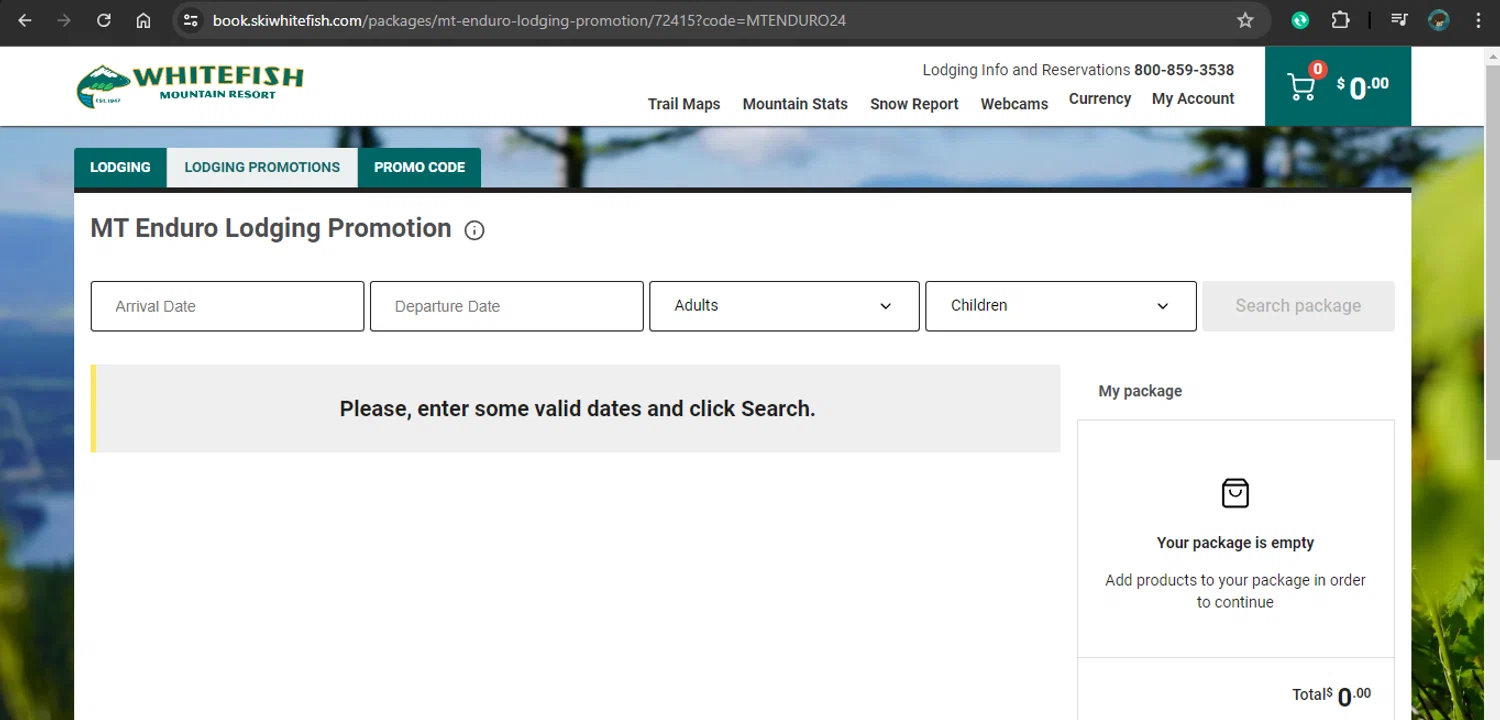Click the Whitefish Mountain Resort logo
The width and height of the screenshot is (1500, 720).
point(190,86)
